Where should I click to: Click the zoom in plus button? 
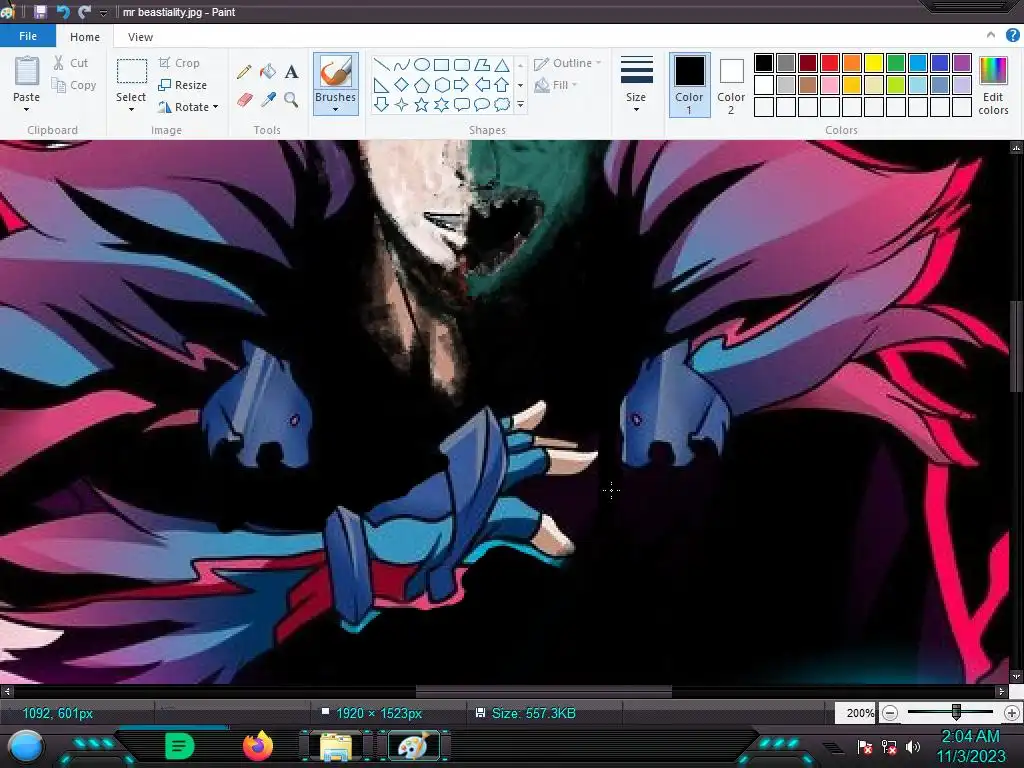coord(1012,713)
